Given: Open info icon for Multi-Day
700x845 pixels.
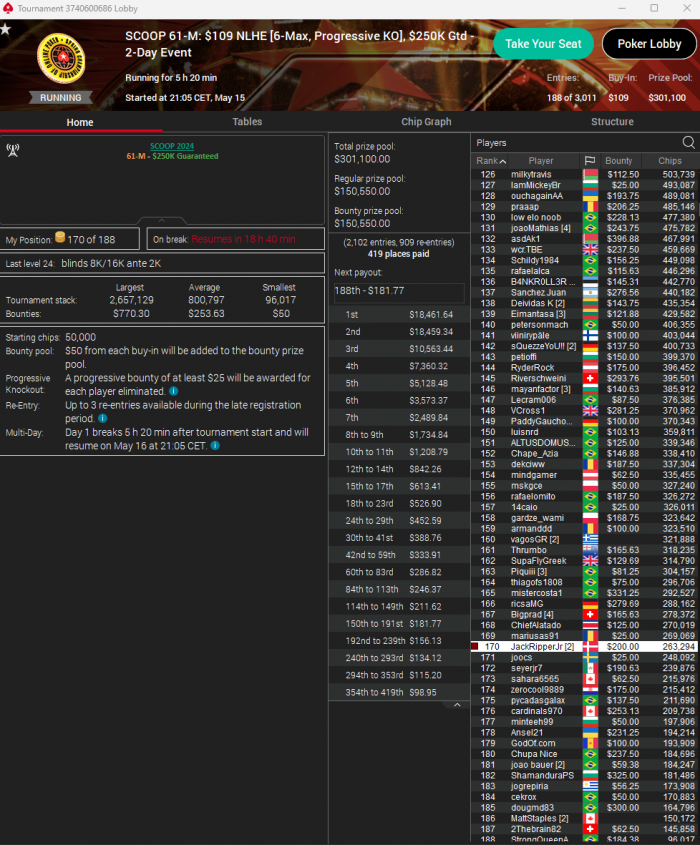Looking at the screenshot, I should pos(215,446).
